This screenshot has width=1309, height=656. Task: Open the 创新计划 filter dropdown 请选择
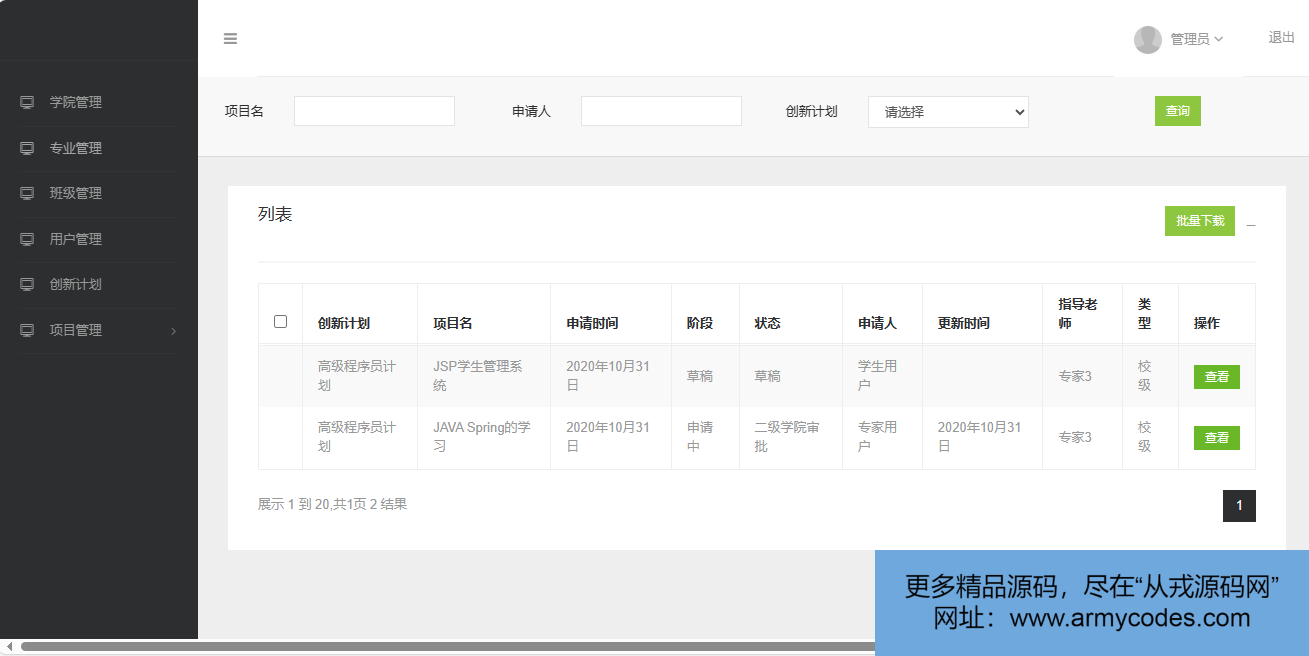[948, 112]
